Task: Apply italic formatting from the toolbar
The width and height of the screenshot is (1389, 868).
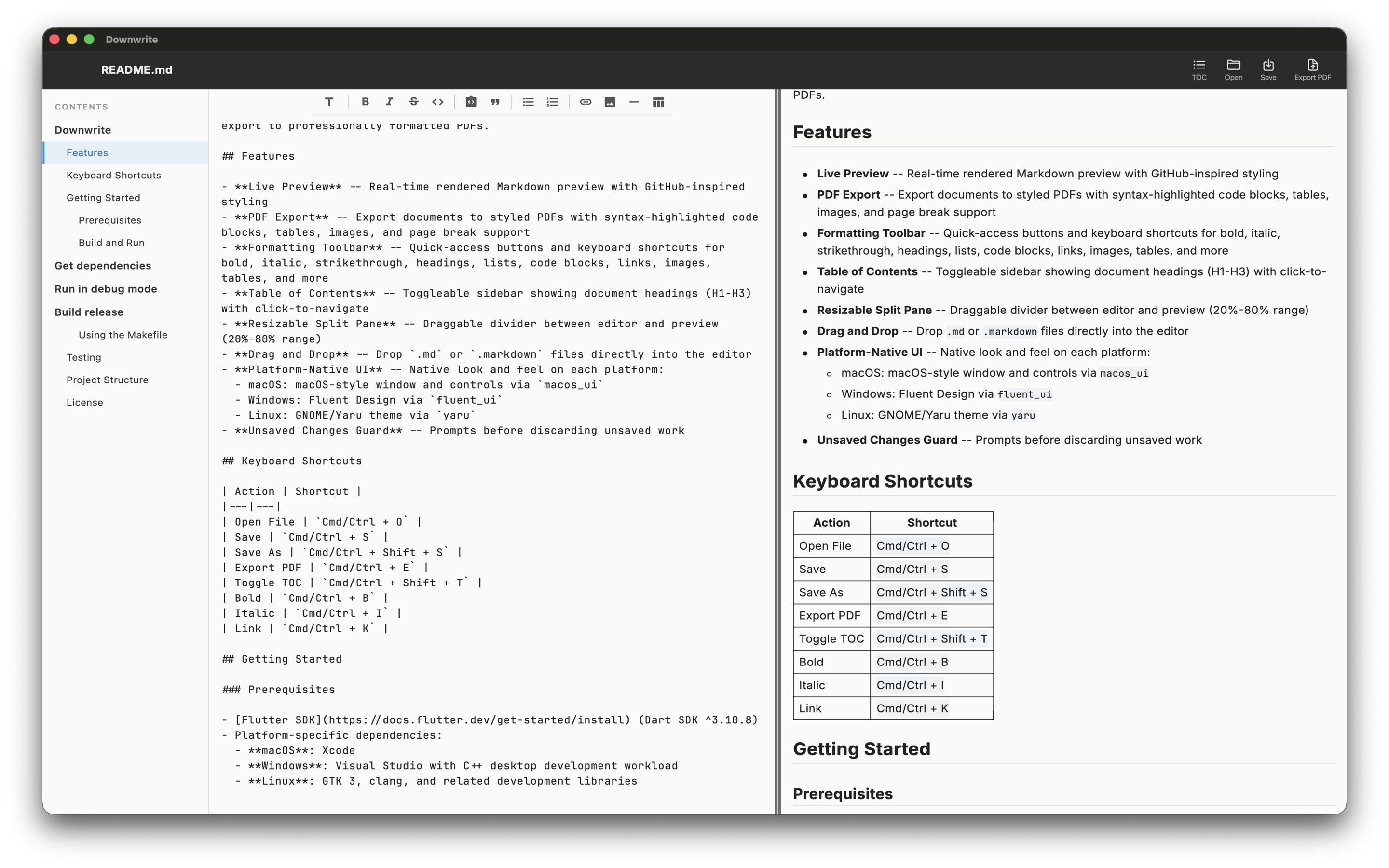Action: pyautogui.click(x=390, y=102)
